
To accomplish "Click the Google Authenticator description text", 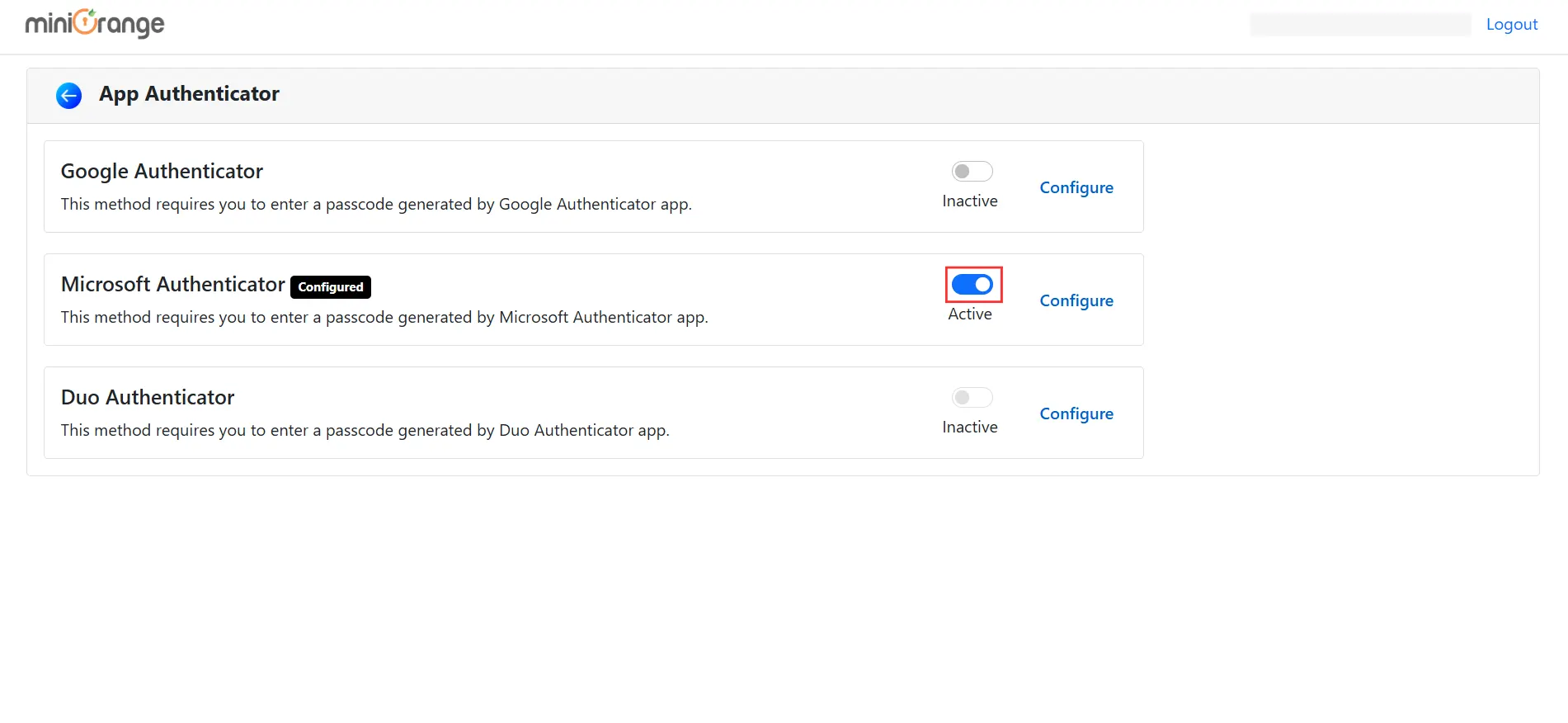I will coord(376,204).
